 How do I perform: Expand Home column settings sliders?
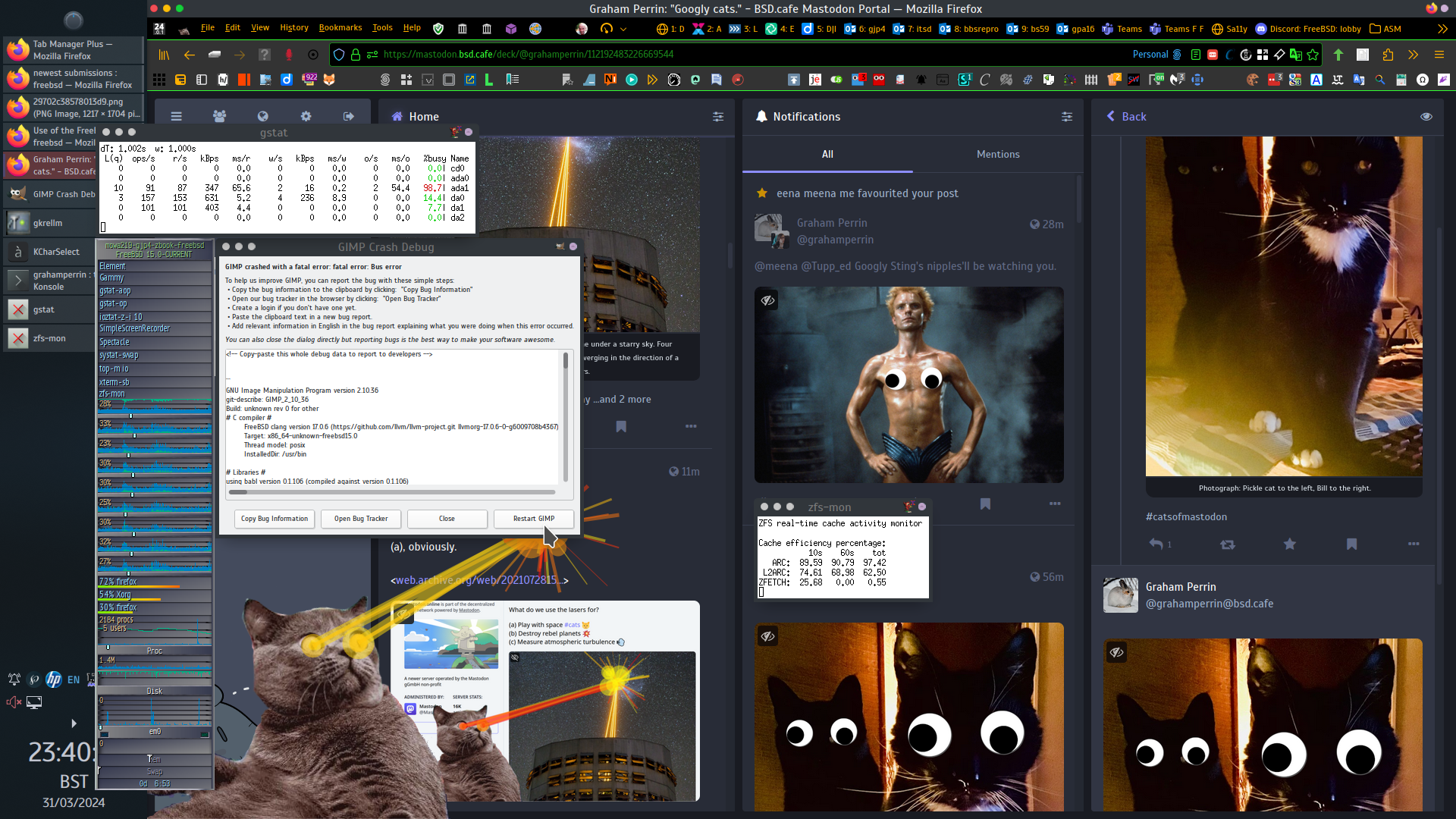pos(717,116)
